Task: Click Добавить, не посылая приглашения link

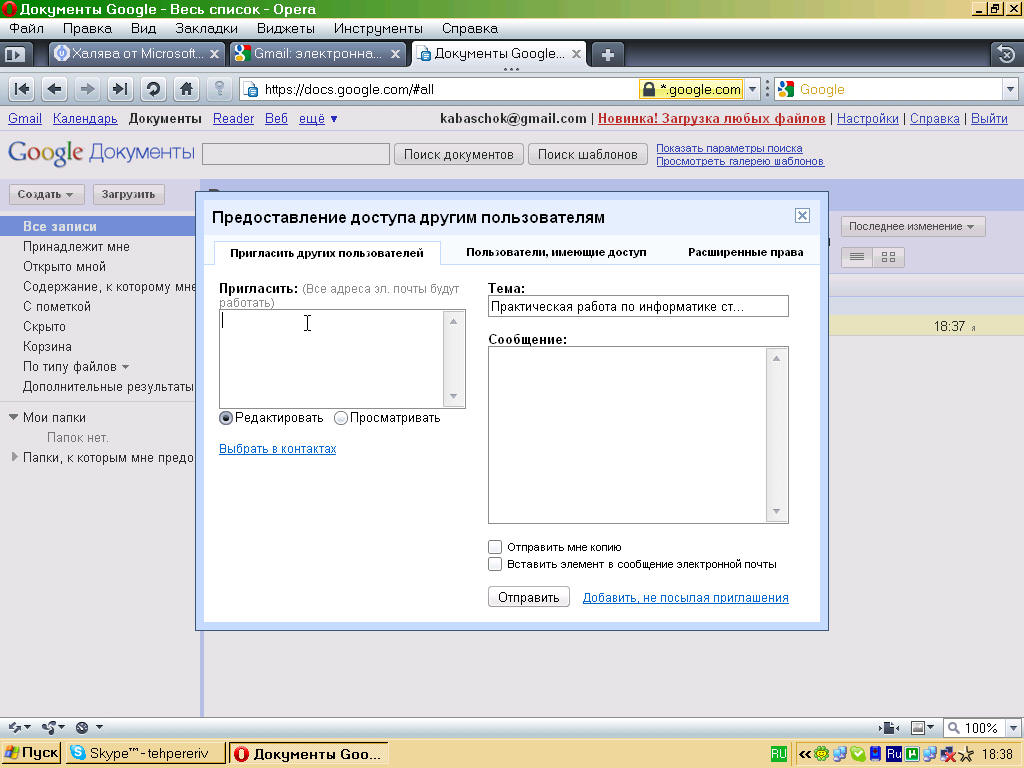Action: pyautogui.click(x=686, y=598)
